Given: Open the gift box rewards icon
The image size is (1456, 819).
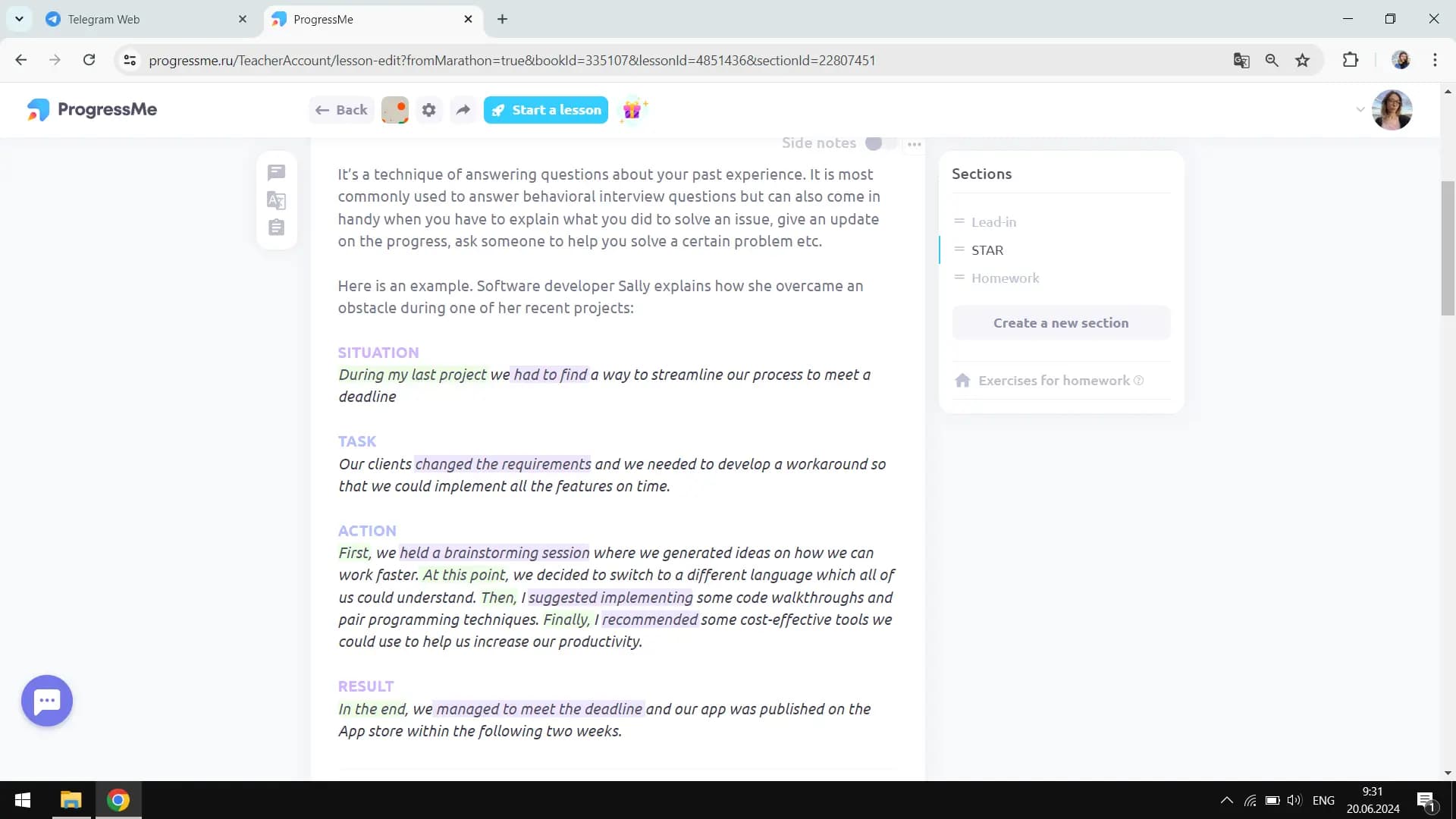Looking at the screenshot, I should (632, 110).
